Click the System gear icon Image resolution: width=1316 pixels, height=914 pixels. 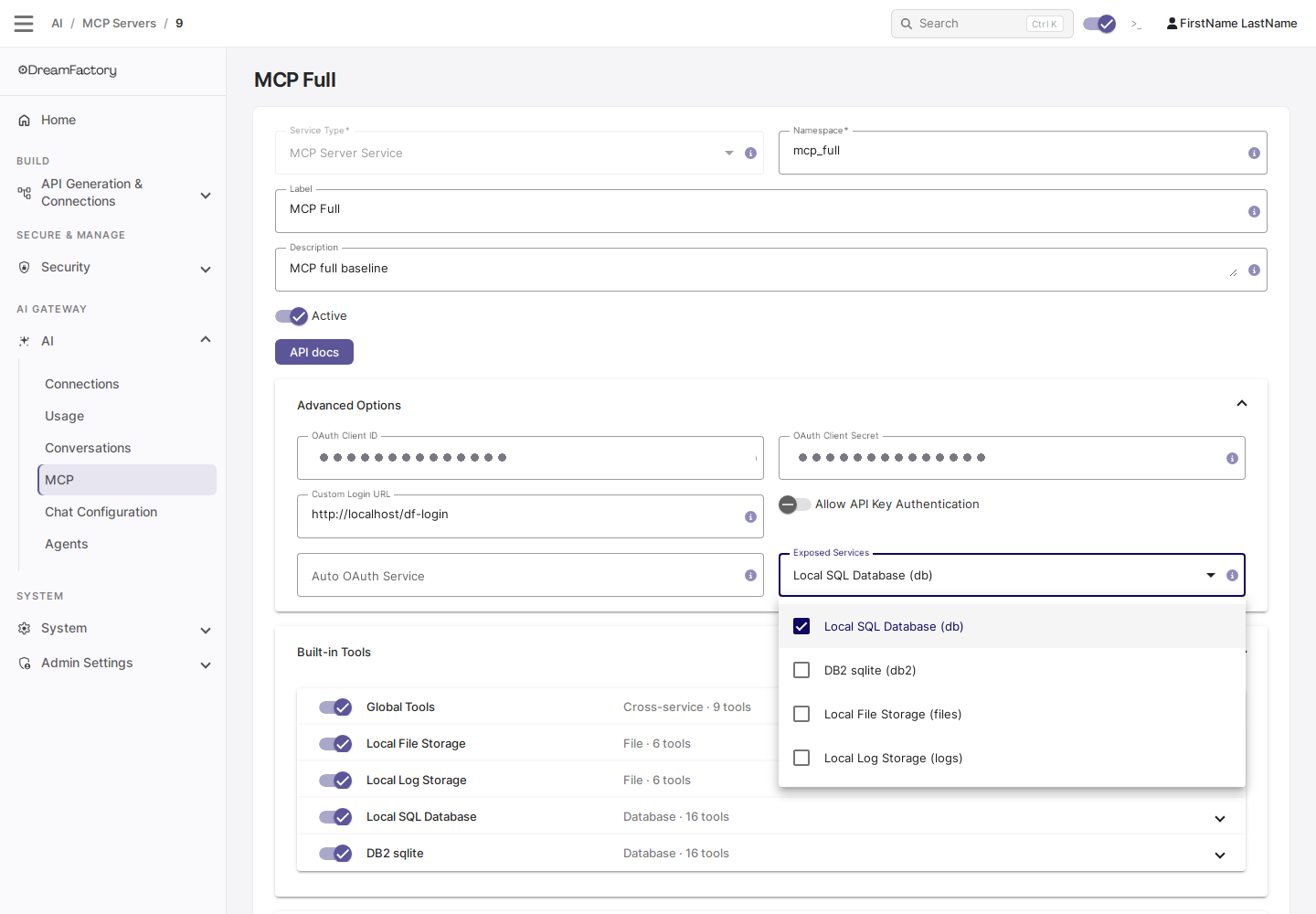point(25,628)
